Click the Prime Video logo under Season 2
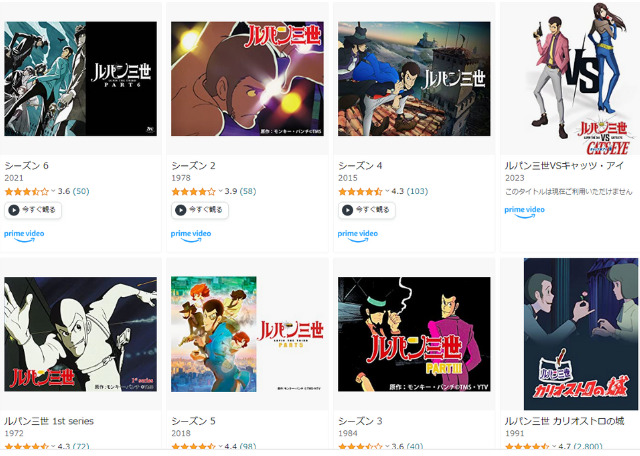The image size is (640, 456). [x=191, y=236]
